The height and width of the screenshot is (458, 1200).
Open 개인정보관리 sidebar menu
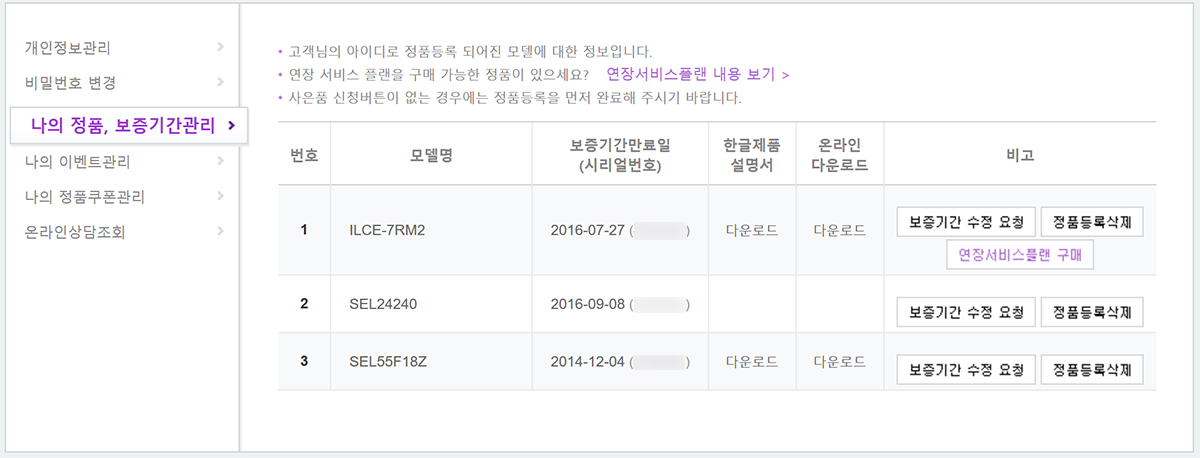tap(68, 47)
